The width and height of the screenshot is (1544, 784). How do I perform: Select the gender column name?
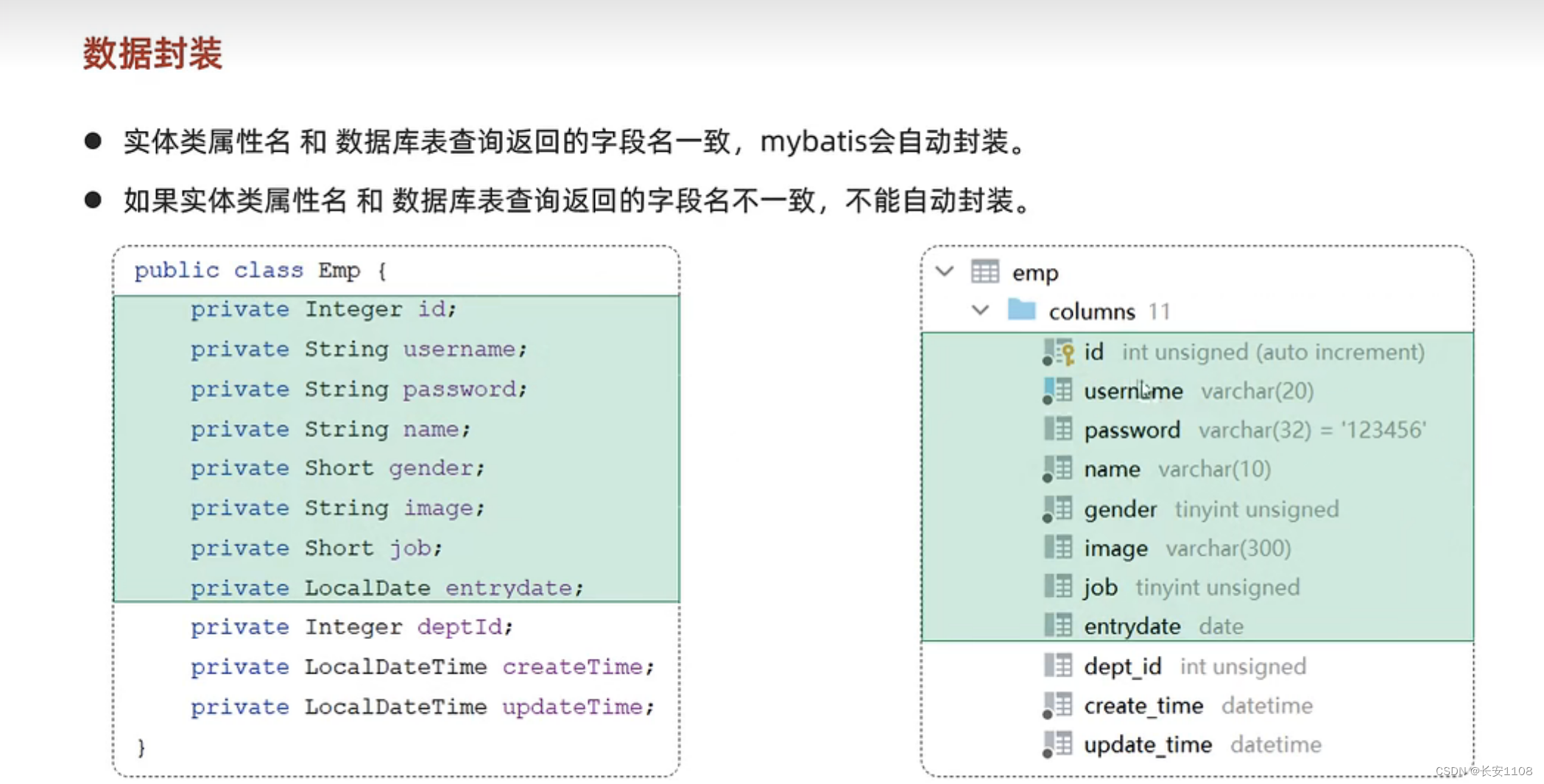(1121, 509)
